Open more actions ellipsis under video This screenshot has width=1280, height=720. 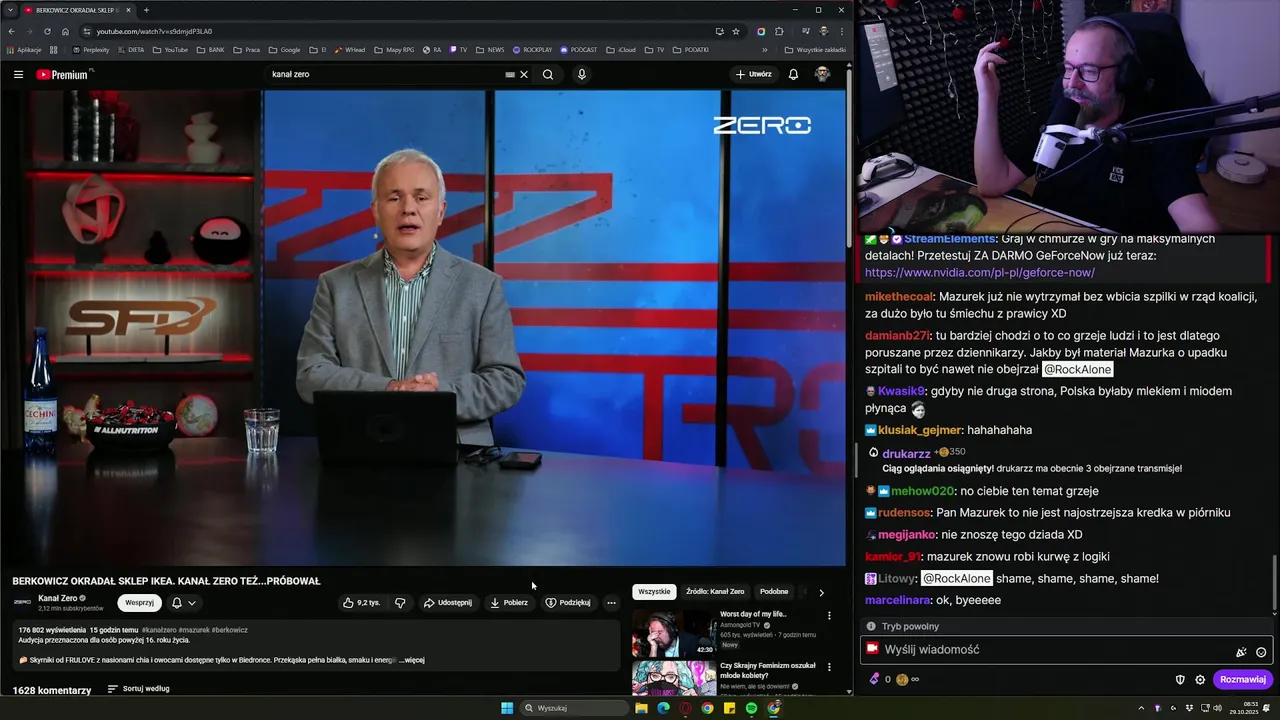coord(611,603)
